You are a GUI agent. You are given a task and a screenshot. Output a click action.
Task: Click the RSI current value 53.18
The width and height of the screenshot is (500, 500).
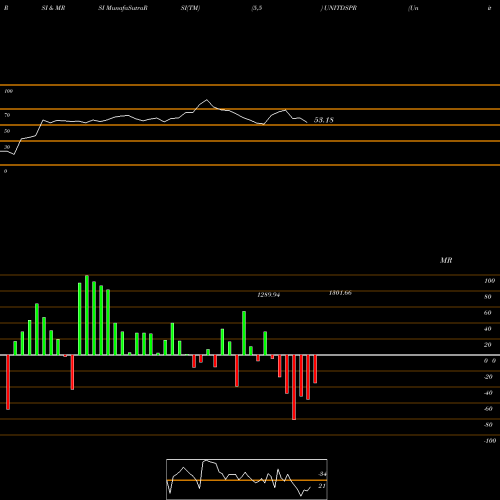click(324, 120)
